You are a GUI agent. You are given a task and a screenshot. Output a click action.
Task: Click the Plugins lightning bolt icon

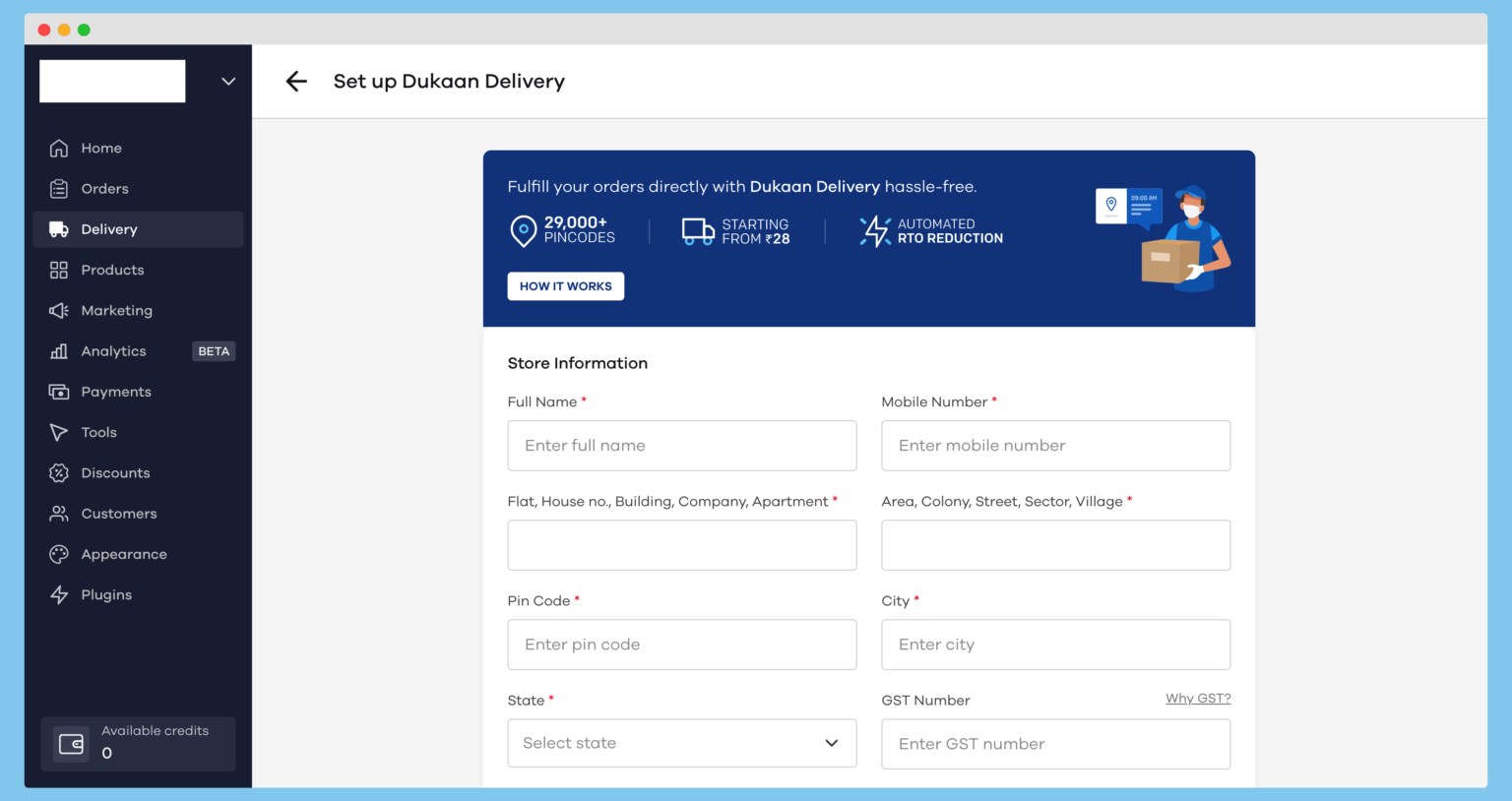click(59, 594)
